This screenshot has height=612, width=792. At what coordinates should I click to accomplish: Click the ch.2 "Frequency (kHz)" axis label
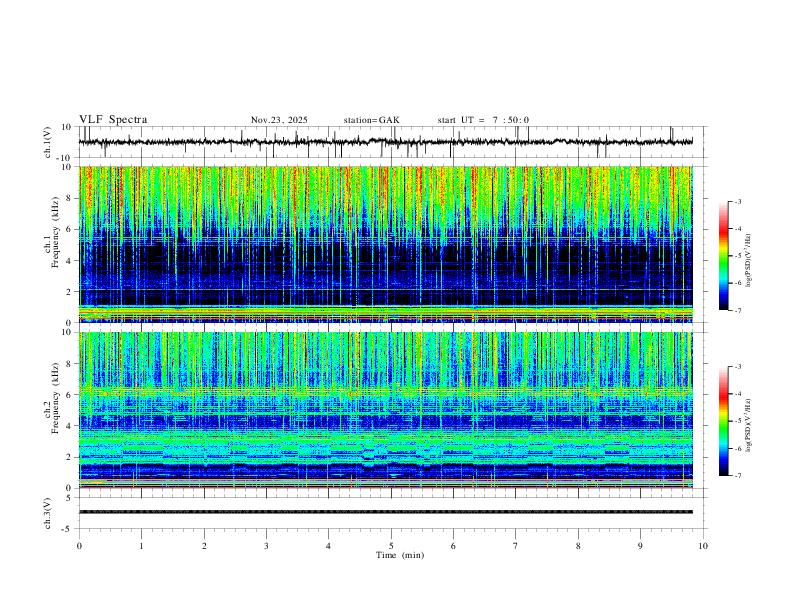point(56,398)
